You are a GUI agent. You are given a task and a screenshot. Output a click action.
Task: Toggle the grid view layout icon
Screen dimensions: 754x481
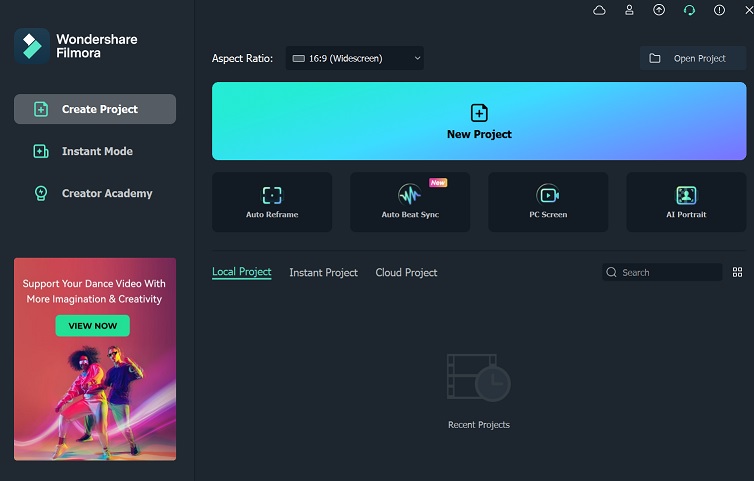[x=737, y=272]
